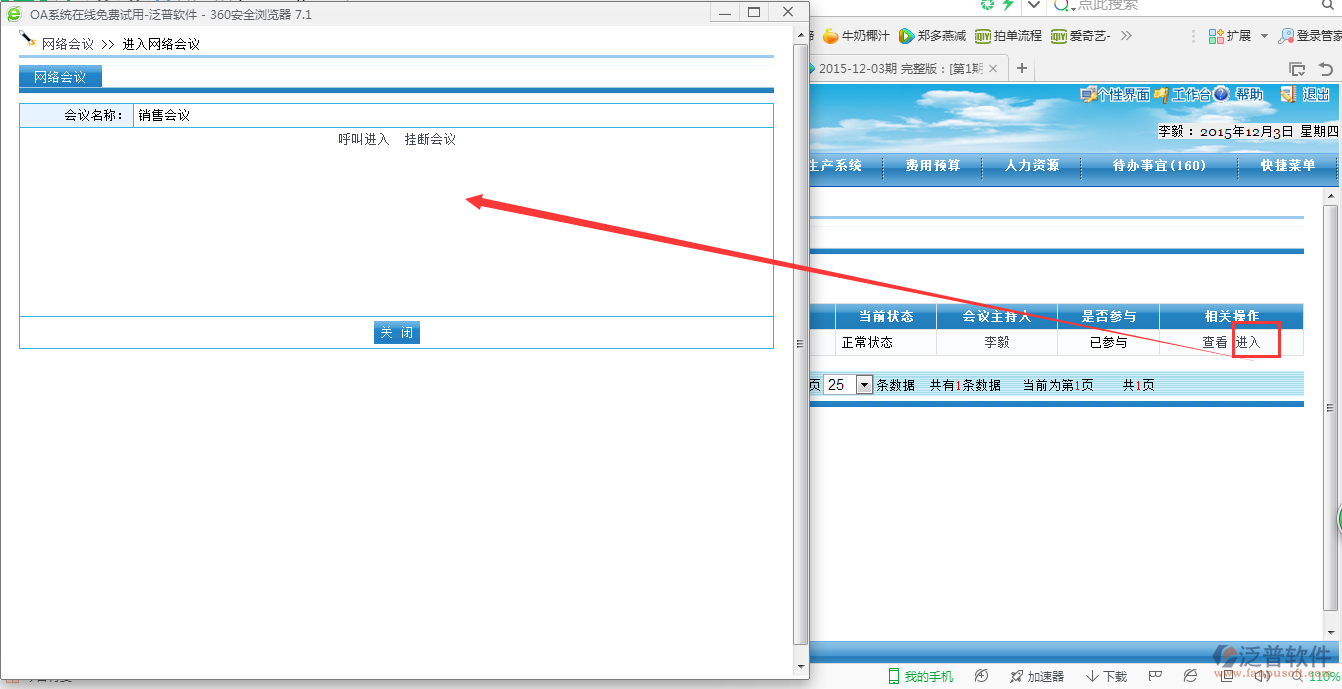Open 个性界面 personalization link
Viewport: 1342px width, 689px height.
(1115, 95)
